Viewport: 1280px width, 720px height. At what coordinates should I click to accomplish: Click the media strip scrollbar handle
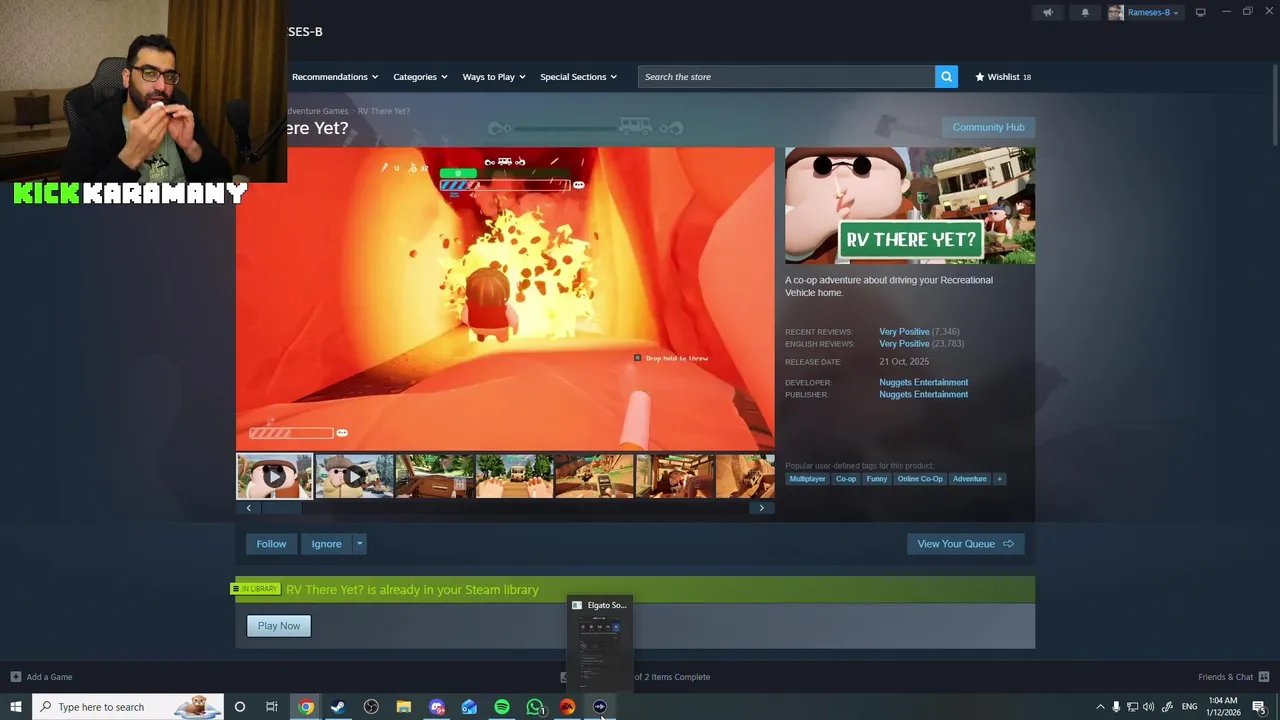click(x=282, y=508)
